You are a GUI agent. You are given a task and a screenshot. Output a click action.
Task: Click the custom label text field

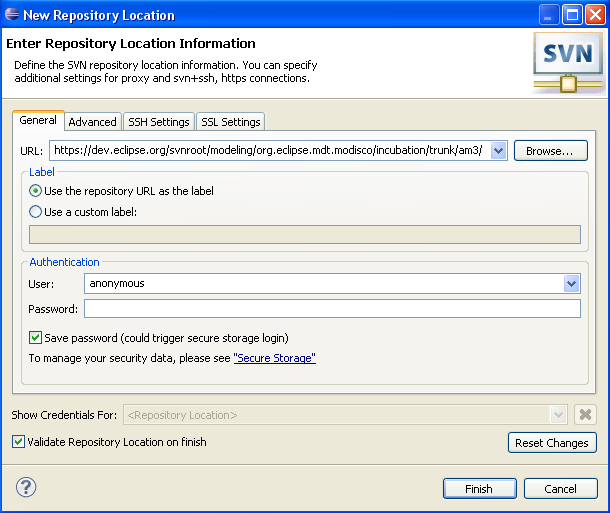(x=305, y=235)
